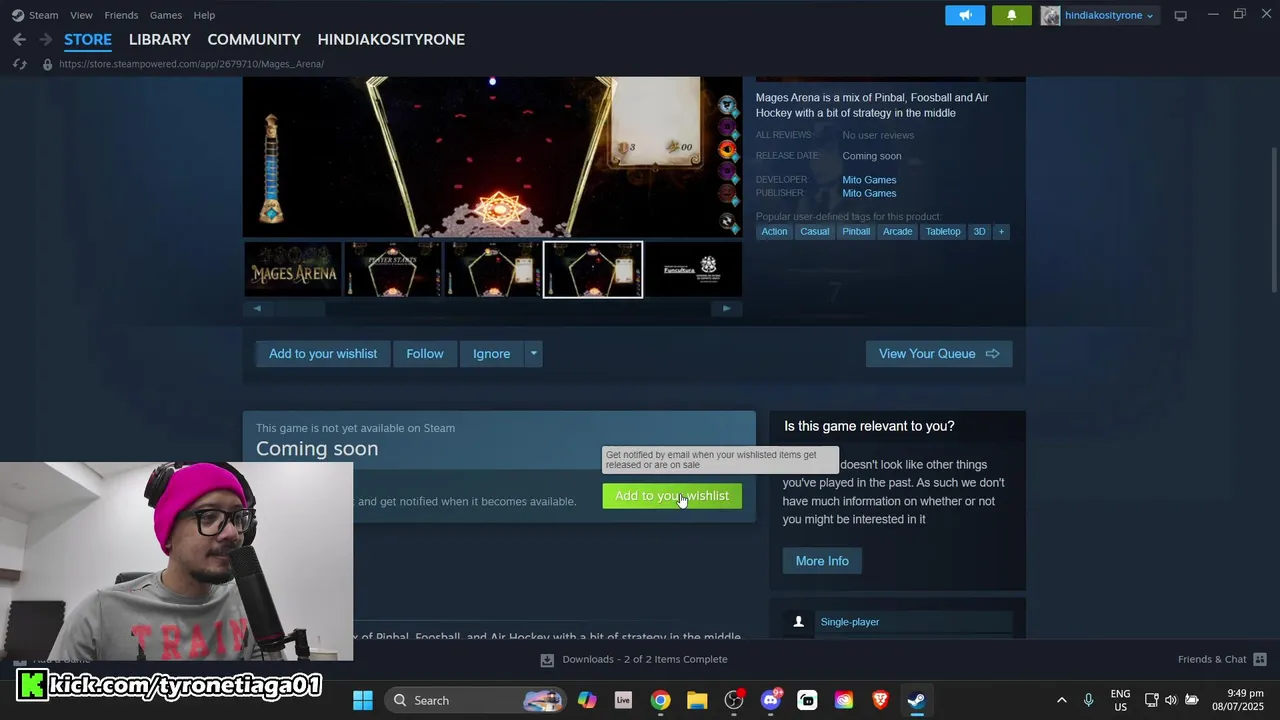Click the Friends & Chat grid icon
Screen dimensions: 1280x720
1260,659
